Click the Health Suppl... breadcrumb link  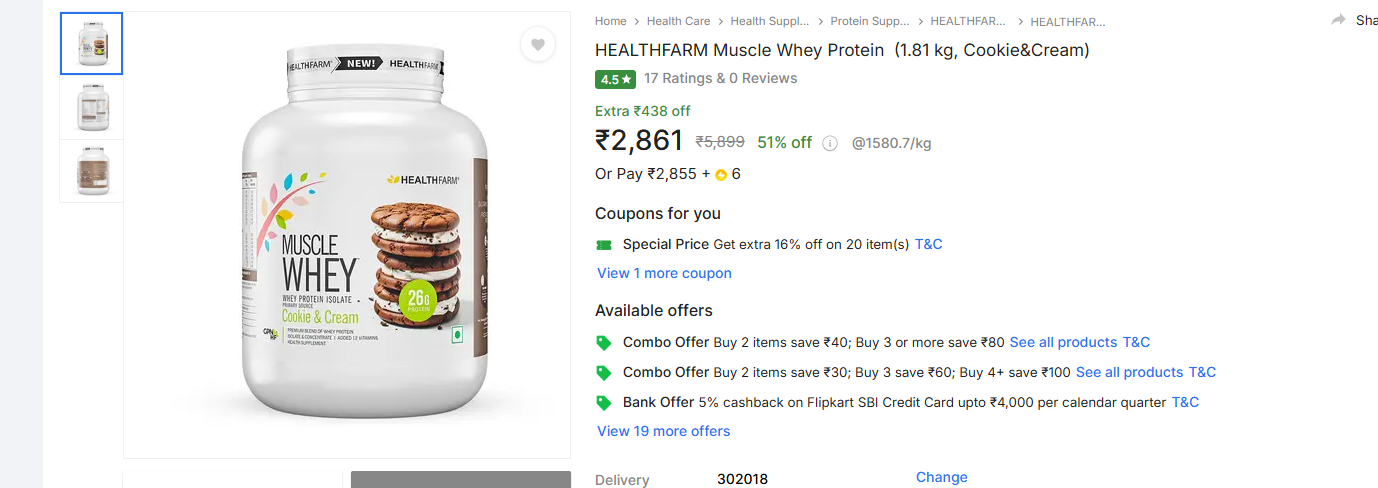(x=769, y=21)
